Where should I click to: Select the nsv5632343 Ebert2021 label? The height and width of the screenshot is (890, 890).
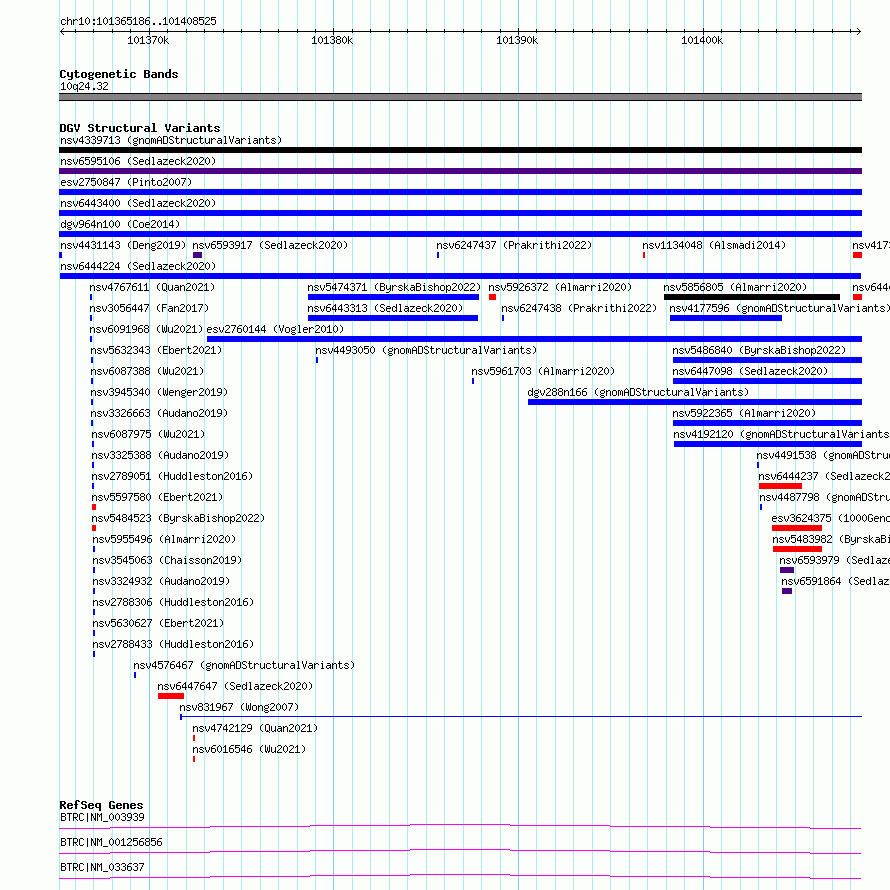pyautogui.click(x=156, y=350)
